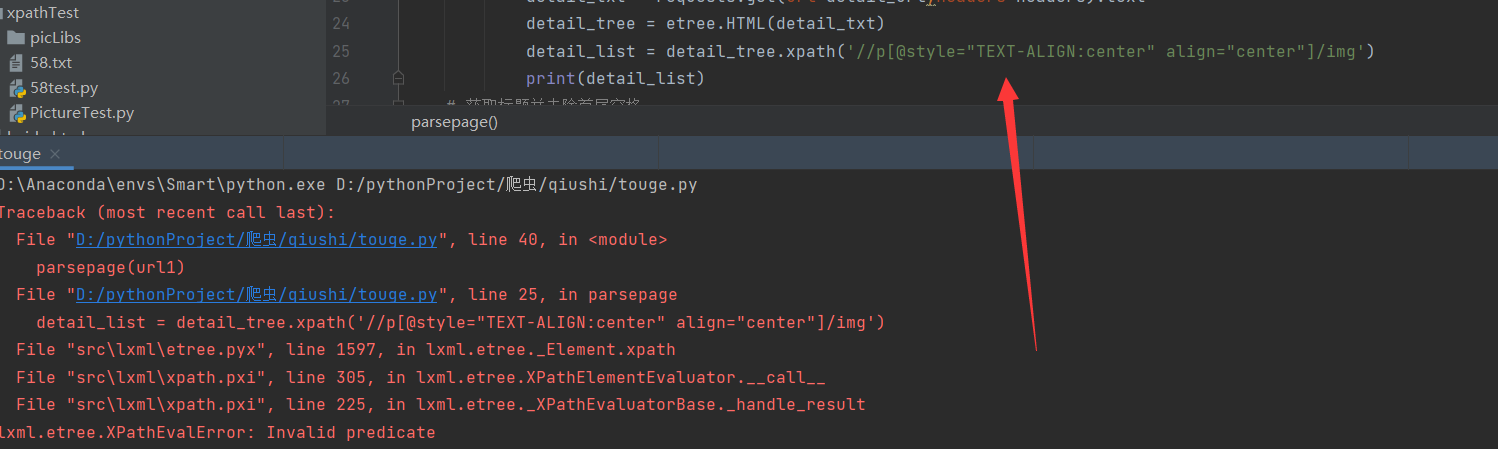The height and width of the screenshot is (449, 1498).
Task: Click the 58test.py Python file icon
Action: [x=16, y=88]
